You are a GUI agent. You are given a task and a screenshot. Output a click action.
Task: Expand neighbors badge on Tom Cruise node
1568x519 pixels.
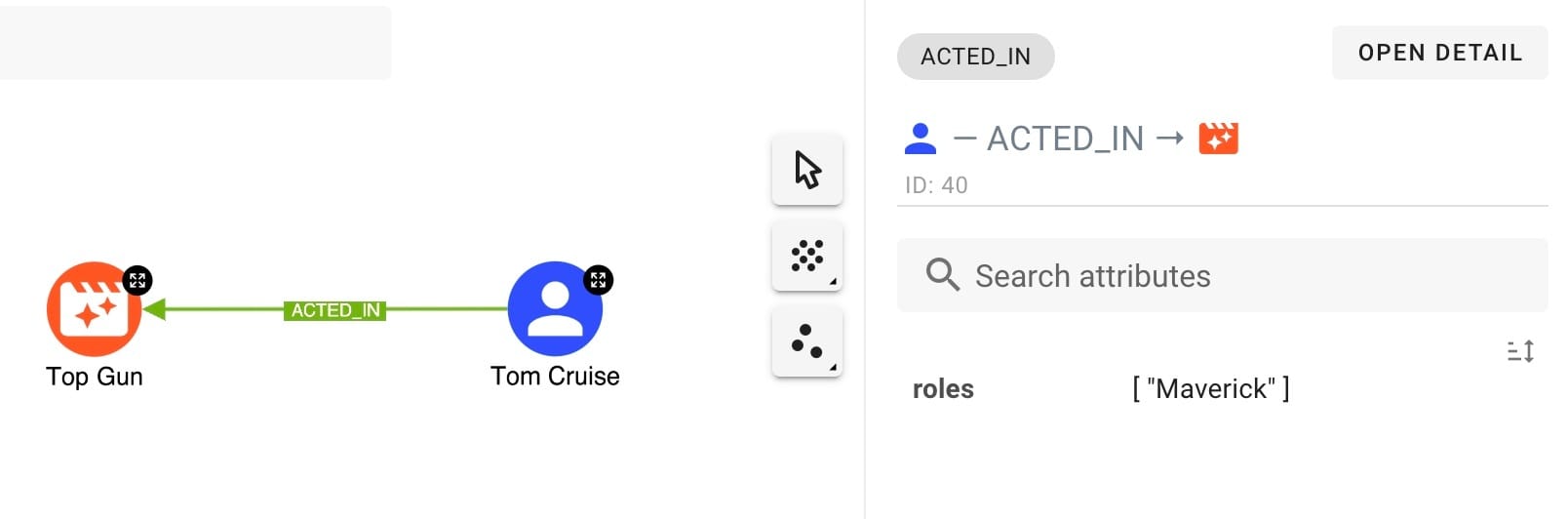tap(598, 281)
